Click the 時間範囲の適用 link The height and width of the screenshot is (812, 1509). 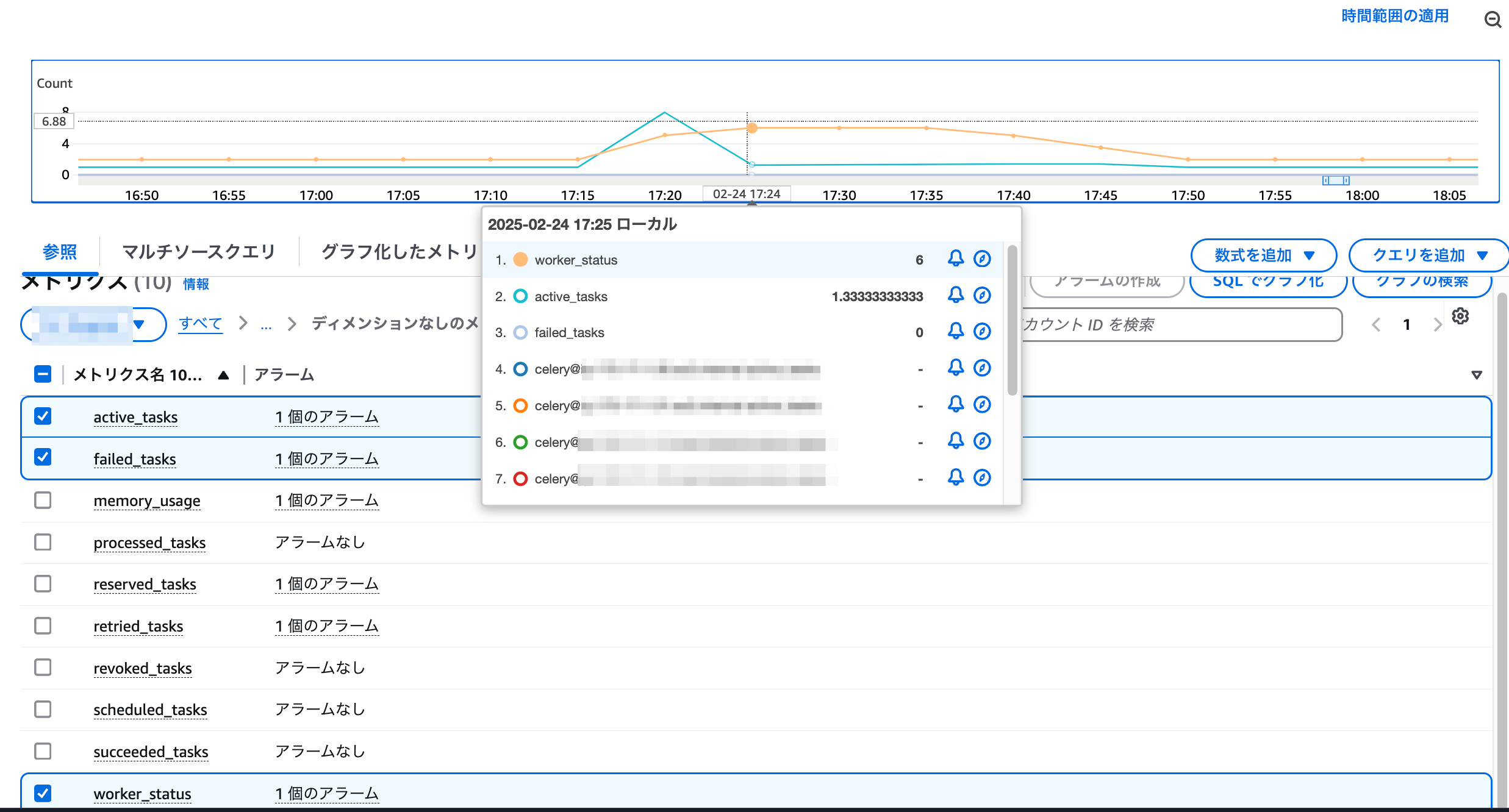(1394, 15)
